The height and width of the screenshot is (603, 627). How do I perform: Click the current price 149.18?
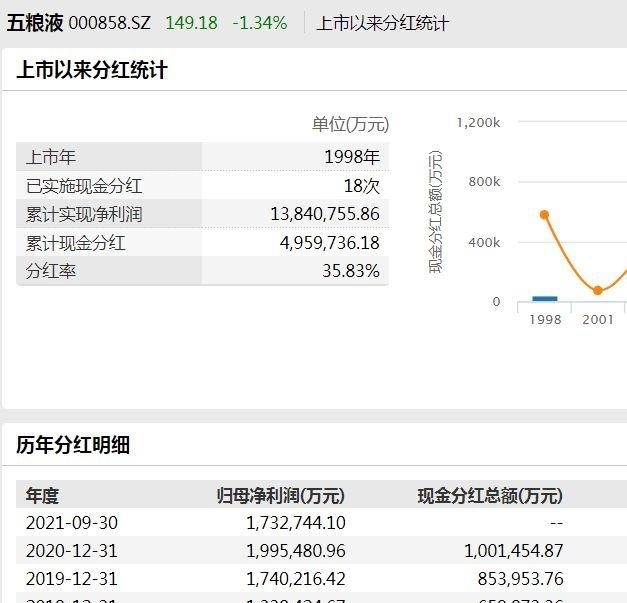tap(192, 23)
